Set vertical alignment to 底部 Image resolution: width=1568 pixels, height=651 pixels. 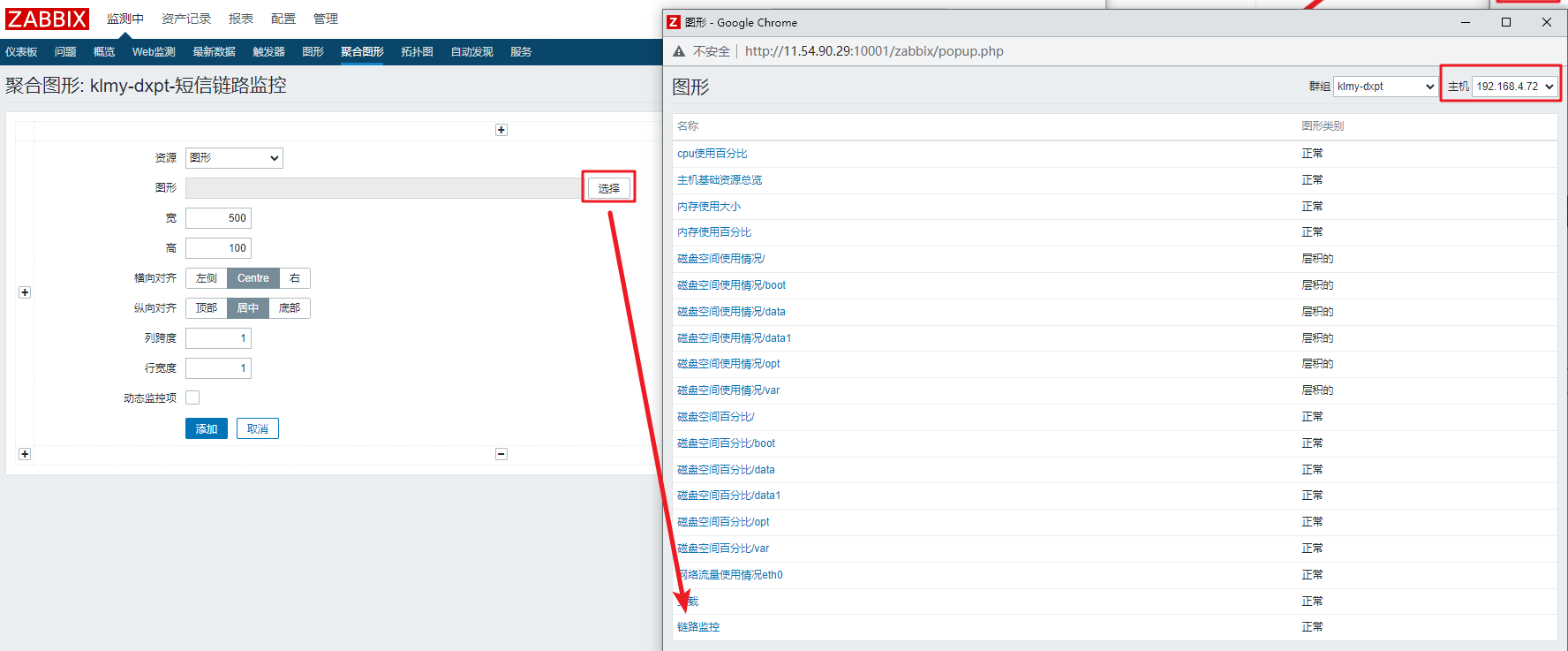[290, 308]
